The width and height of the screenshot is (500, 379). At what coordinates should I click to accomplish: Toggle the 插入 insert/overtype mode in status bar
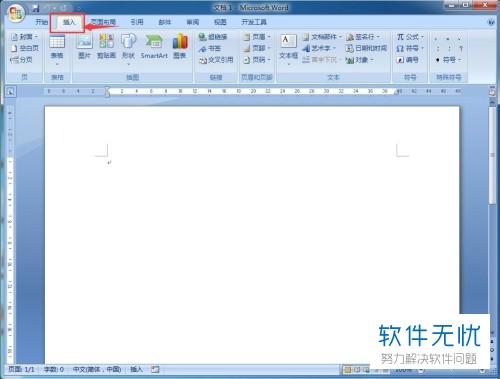tap(136, 369)
